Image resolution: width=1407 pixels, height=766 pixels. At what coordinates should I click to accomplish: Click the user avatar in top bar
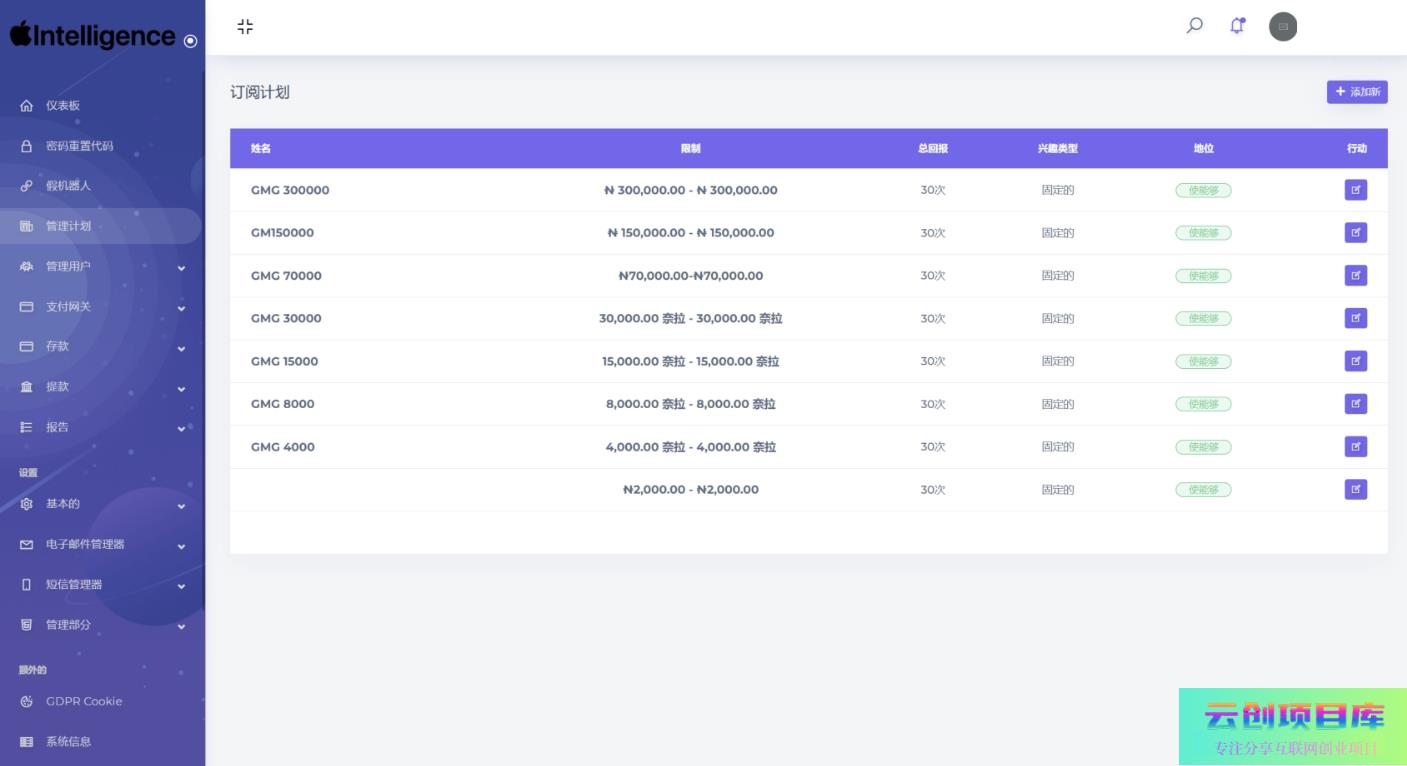[1282, 27]
